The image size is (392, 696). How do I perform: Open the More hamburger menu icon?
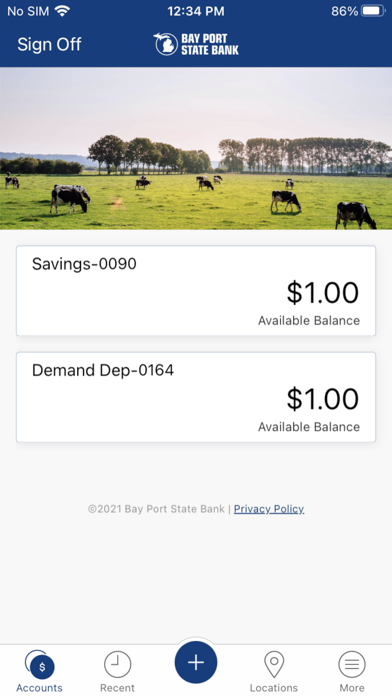[x=352, y=665]
